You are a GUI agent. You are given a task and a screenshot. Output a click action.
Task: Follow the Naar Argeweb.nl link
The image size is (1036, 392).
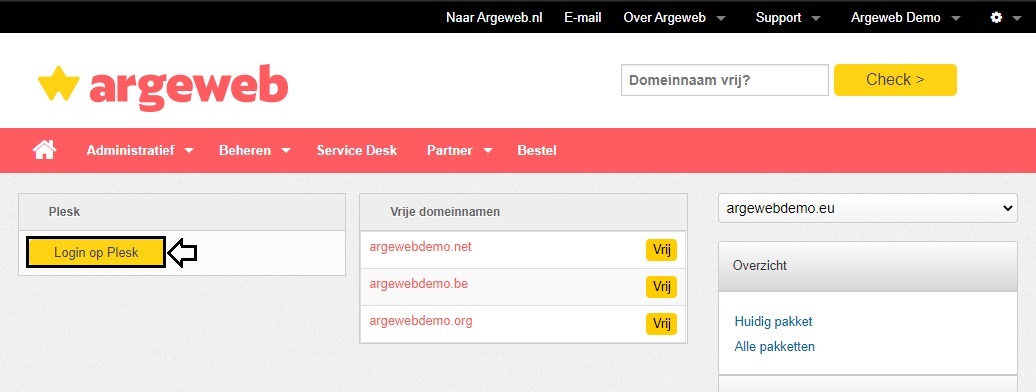[494, 18]
